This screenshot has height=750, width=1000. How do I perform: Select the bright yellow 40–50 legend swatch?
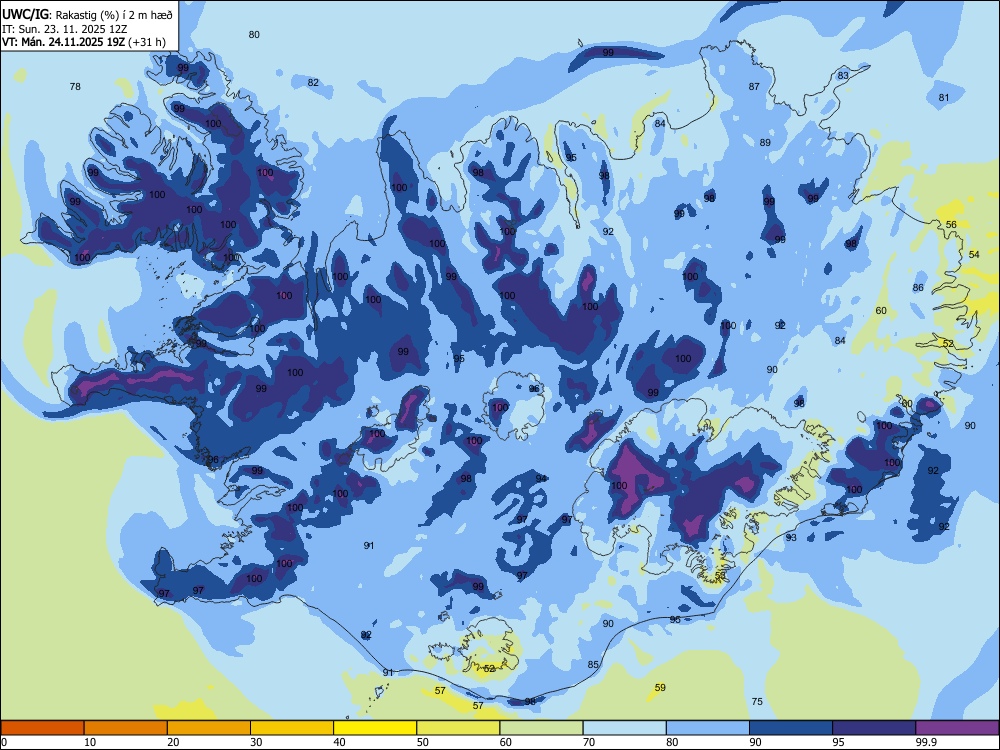point(375,728)
